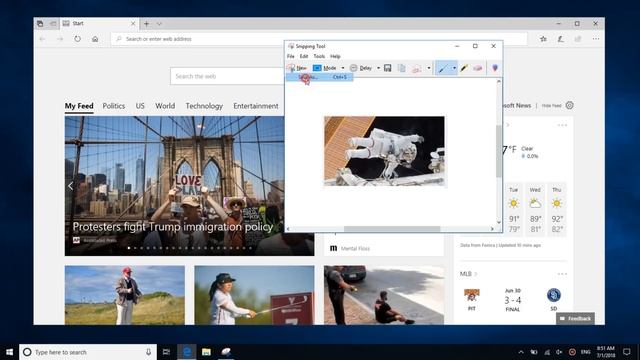The width and height of the screenshot is (640, 360).
Task: Copy the snip using the Copy icon
Action: [x=402, y=68]
